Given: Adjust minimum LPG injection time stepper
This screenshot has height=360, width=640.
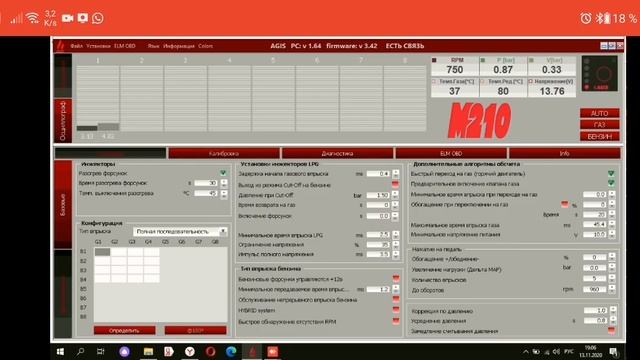Looking at the screenshot, I should (396, 235).
